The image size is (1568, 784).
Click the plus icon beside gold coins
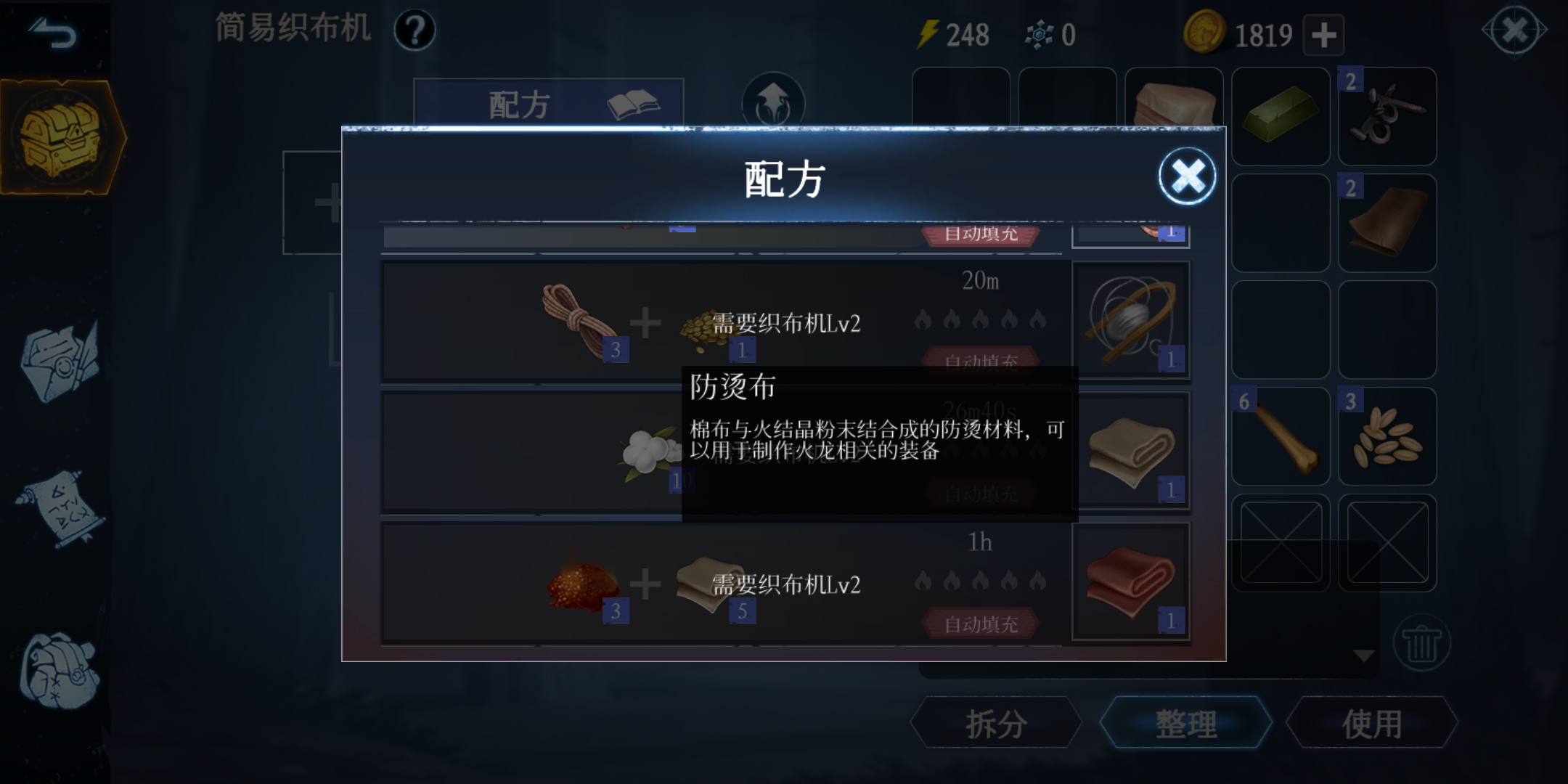click(x=1323, y=35)
